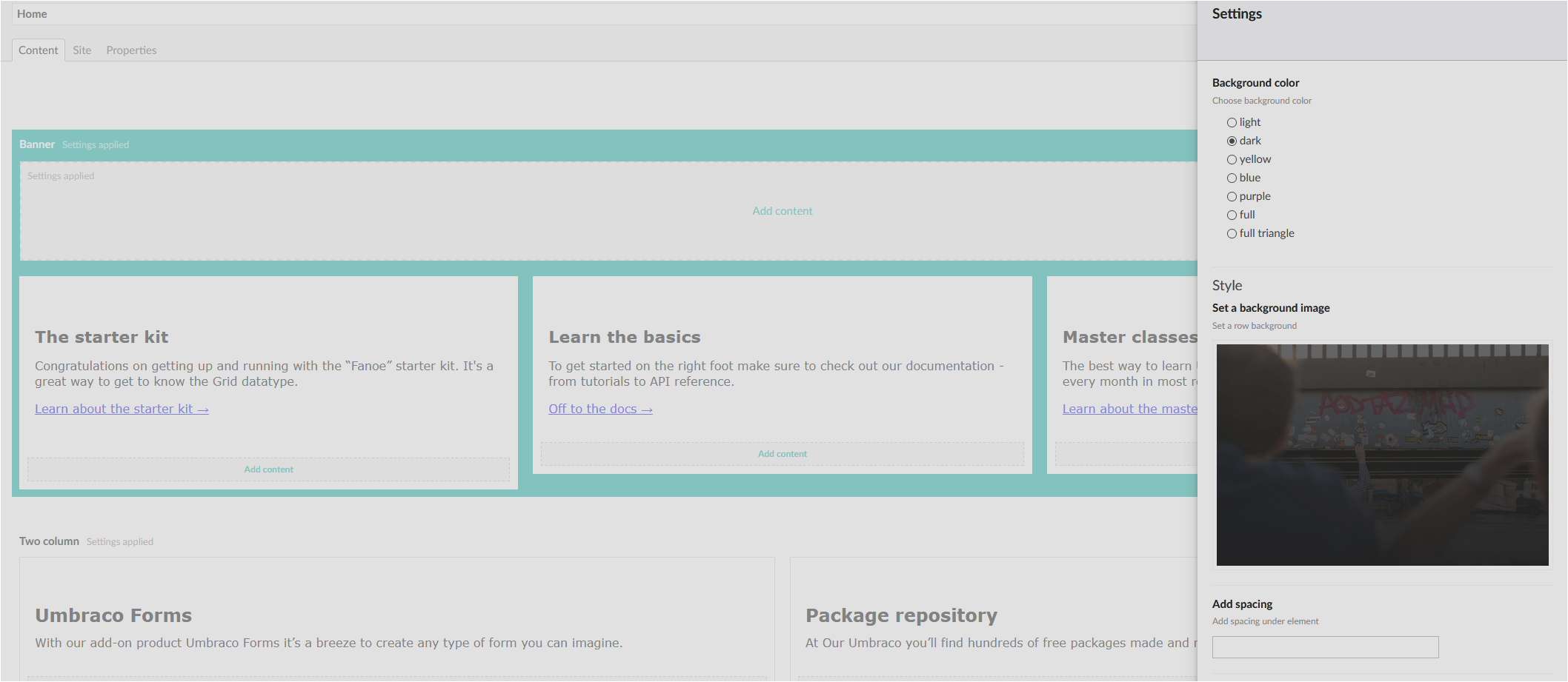This screenshot has width=1568, height=682.
Task: Open Learn about the starter kit link
Action: pyautogui.click(x=122, y=409)
